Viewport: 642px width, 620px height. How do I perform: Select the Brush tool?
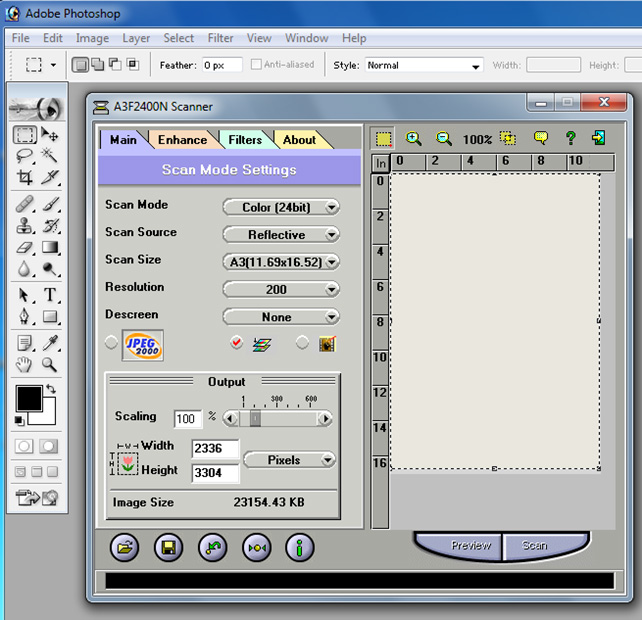pos(50,204)
